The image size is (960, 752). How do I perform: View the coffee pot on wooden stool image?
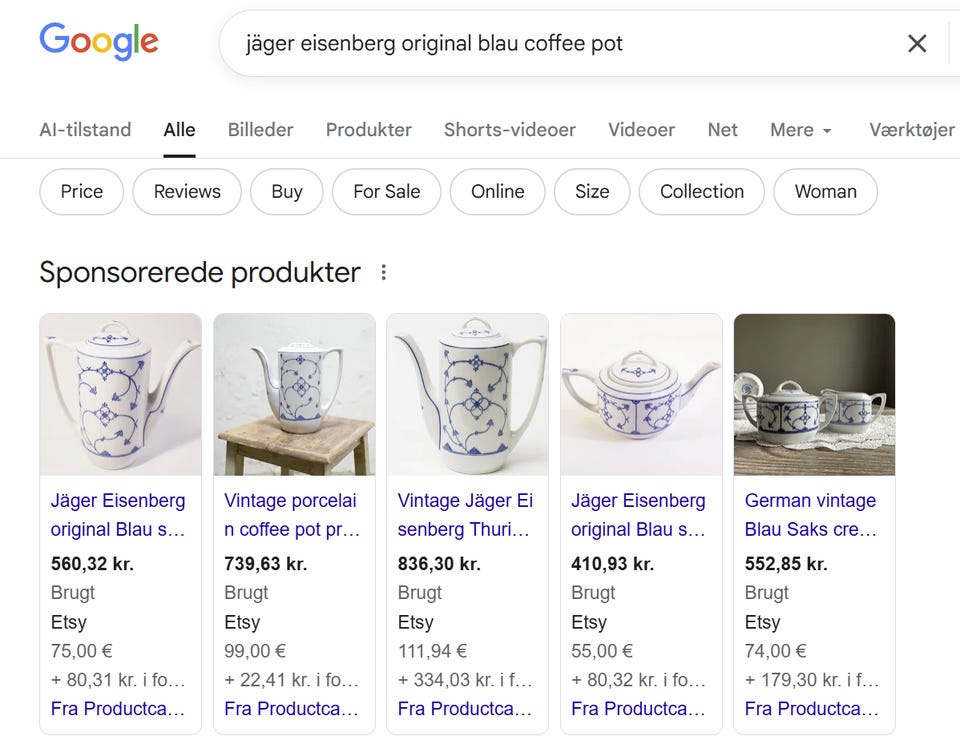pos(294,395)
